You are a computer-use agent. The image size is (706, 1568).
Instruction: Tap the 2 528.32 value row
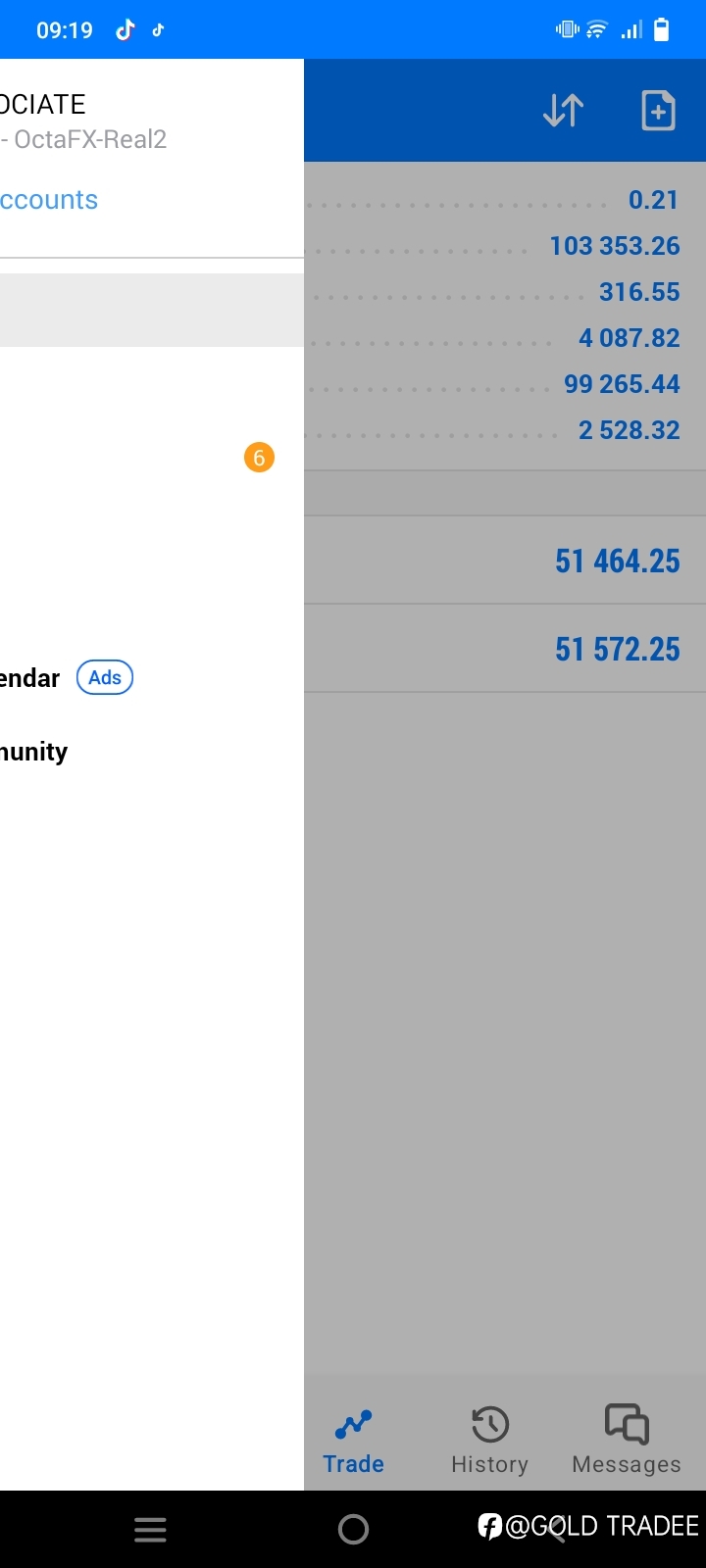coord(505,430)
